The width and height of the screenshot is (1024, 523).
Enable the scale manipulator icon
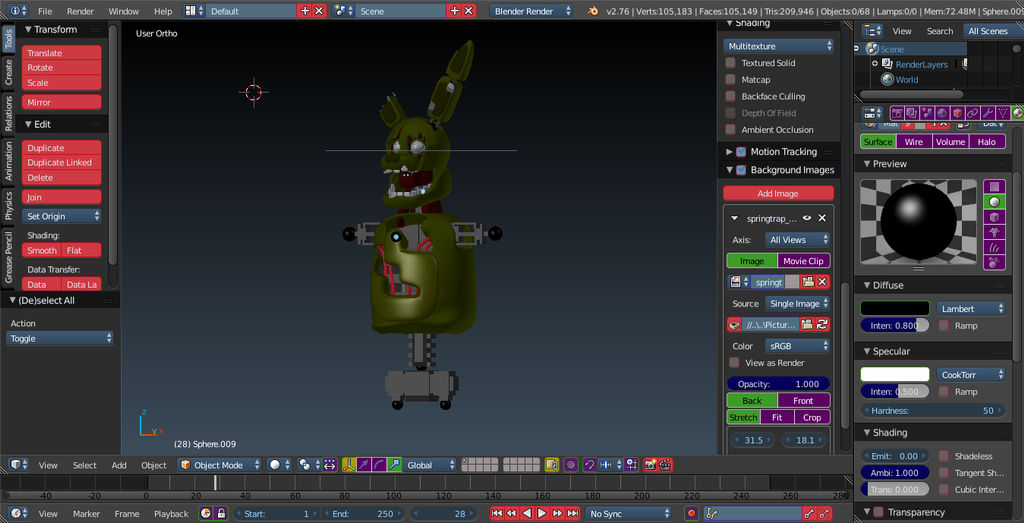tap(394, 465)
